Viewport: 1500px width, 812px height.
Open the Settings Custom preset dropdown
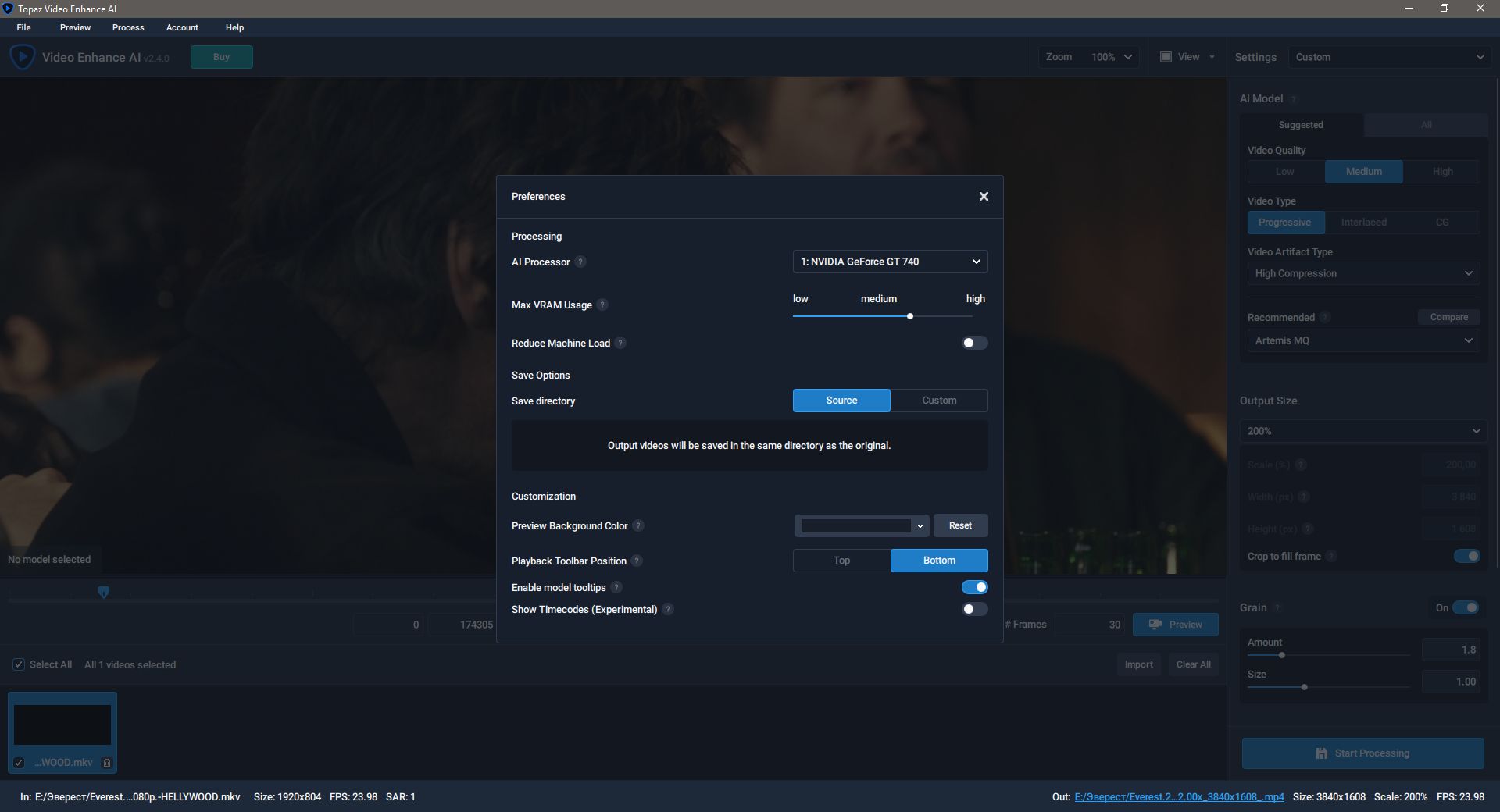(1388, 57)
